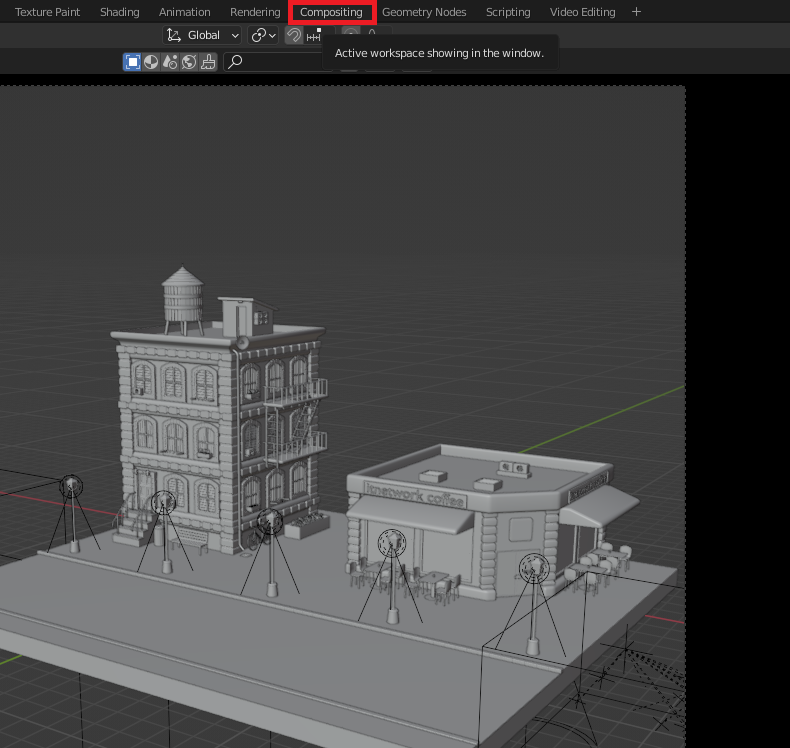Expand the pivot point link dropdown
The image size is (790, 748).
click(x=264, y=35)
